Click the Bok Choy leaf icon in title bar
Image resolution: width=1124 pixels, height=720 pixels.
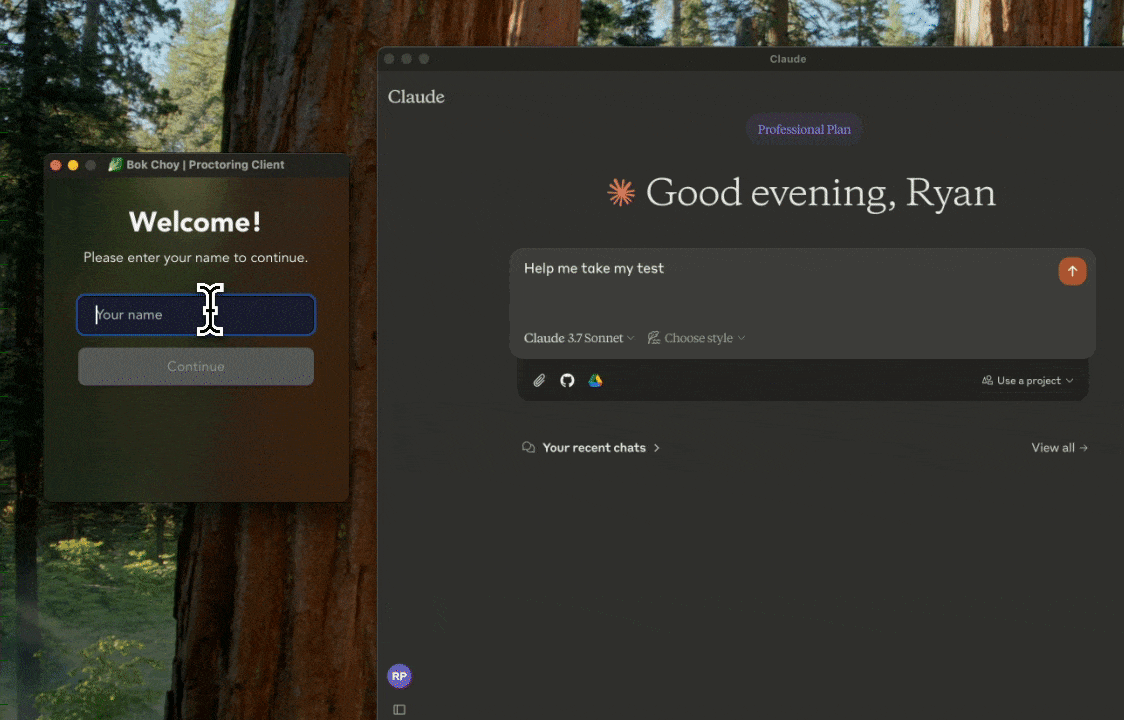click(115, 164)
